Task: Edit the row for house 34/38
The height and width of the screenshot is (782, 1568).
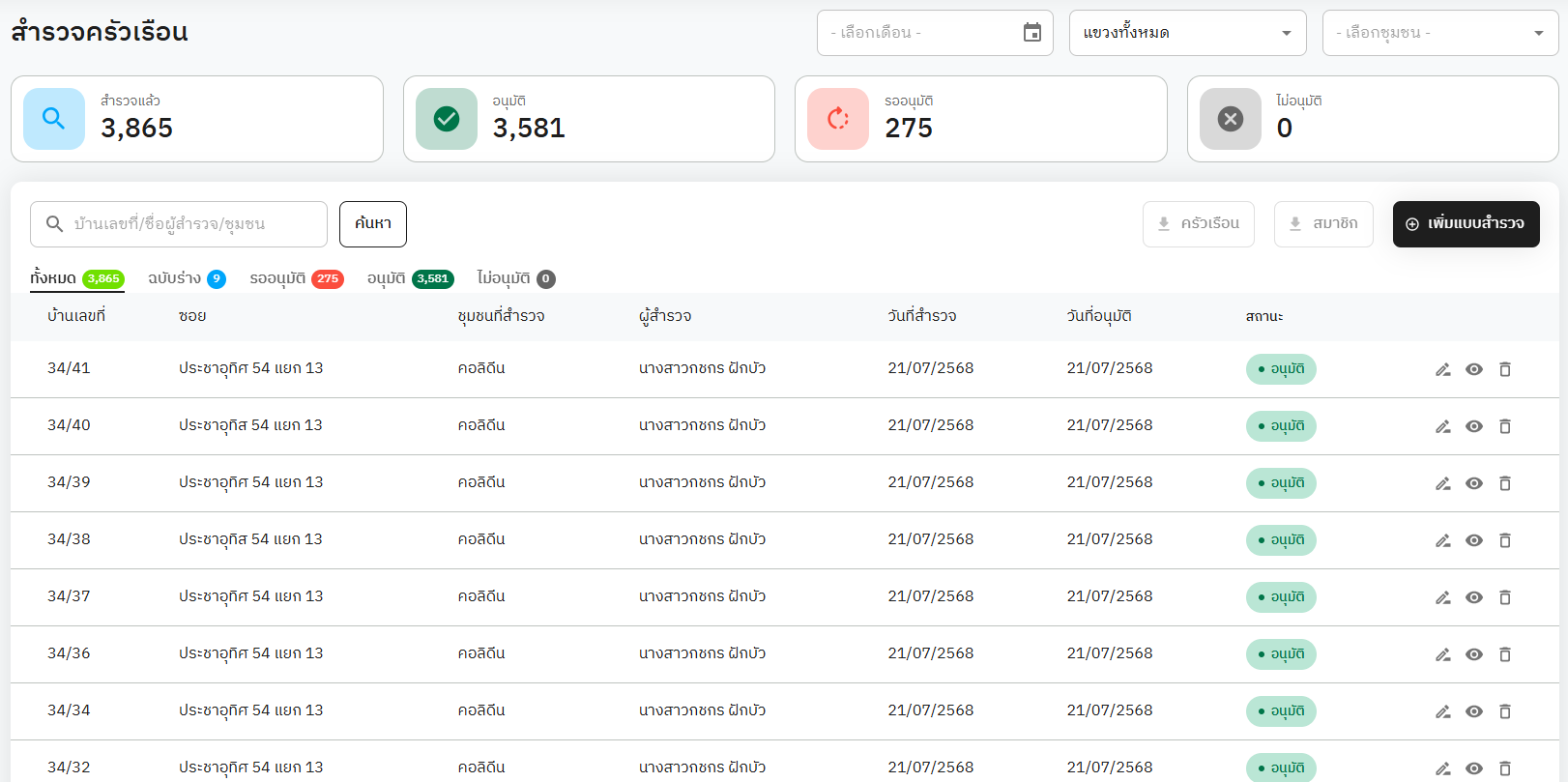Action: 1443,540
